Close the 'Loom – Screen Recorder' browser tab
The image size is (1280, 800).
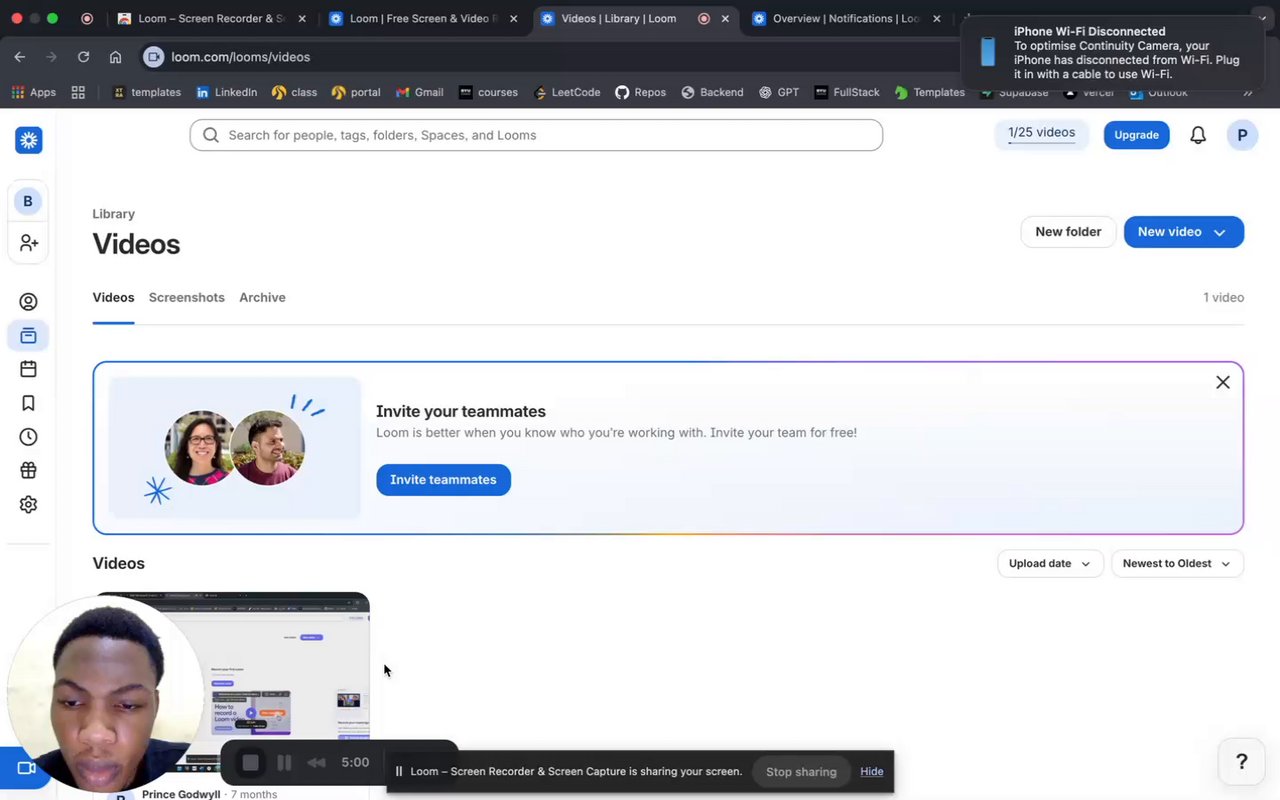302,18
